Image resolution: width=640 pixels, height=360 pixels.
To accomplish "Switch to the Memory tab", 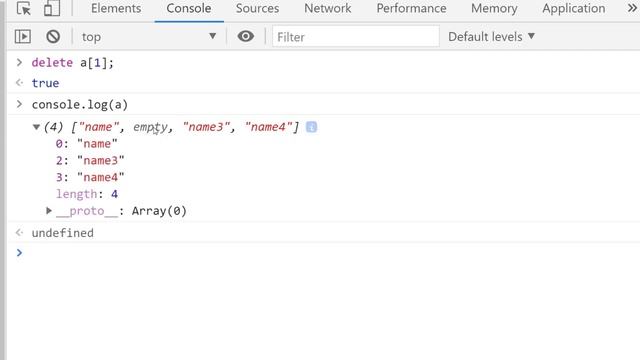I will [x=494, y=8].
